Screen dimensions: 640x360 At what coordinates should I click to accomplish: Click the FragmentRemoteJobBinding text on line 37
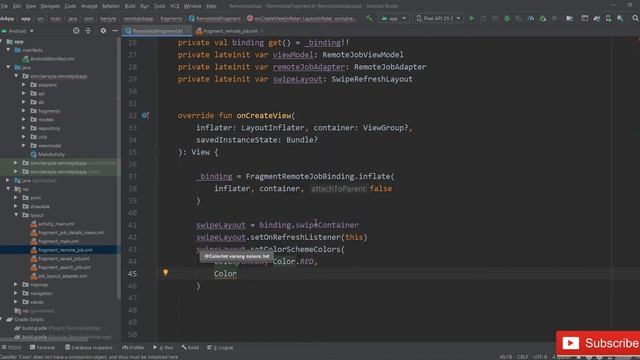(300, 176)
